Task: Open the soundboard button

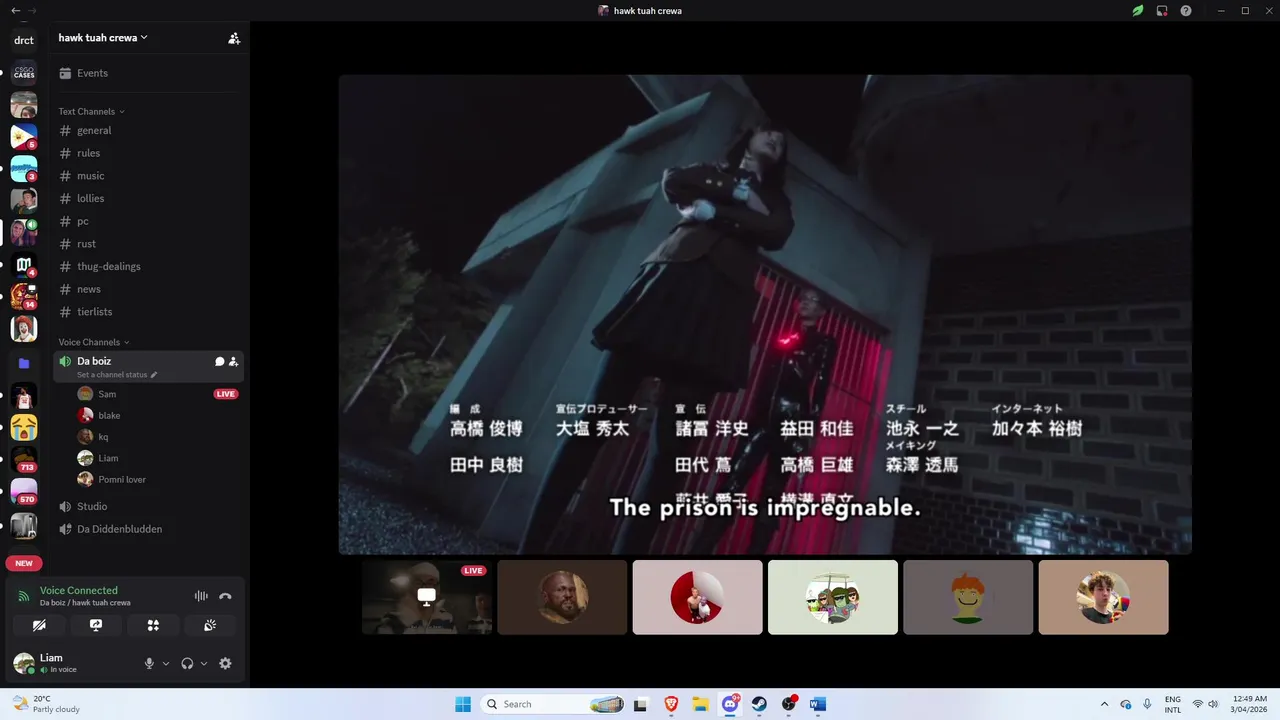Action: point(210,625)
